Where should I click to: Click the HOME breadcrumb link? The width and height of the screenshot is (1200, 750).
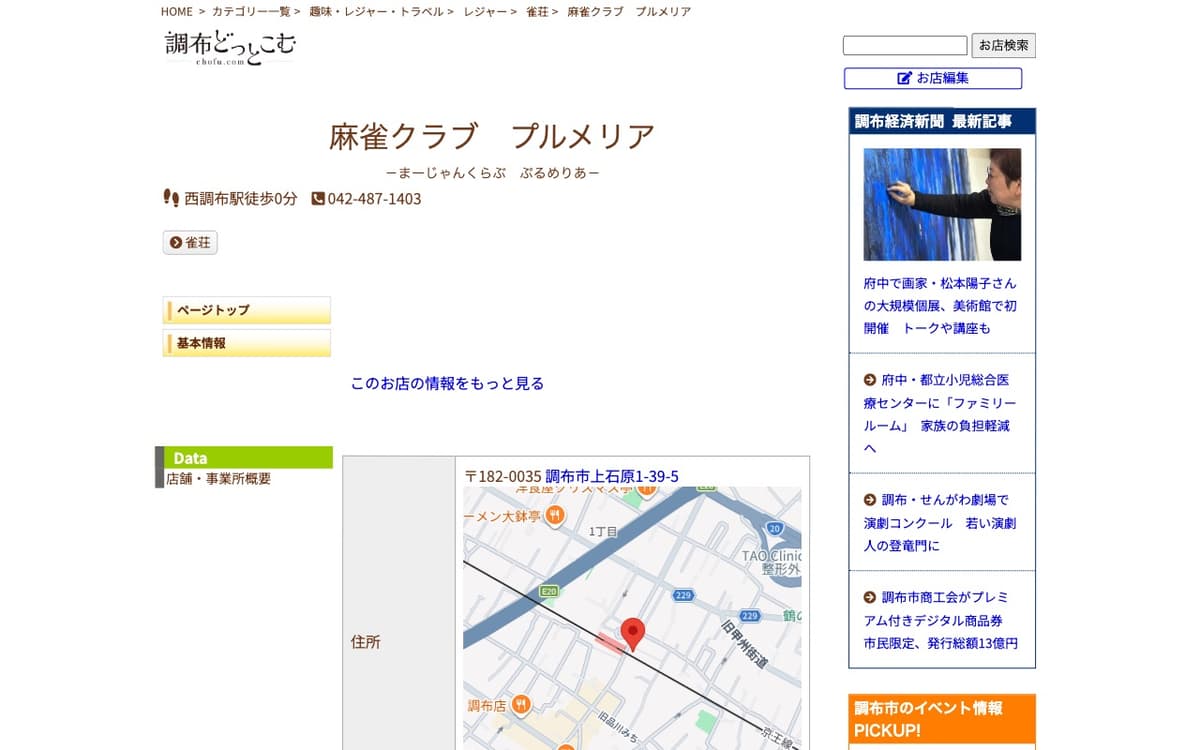click(x=177, y=12)
